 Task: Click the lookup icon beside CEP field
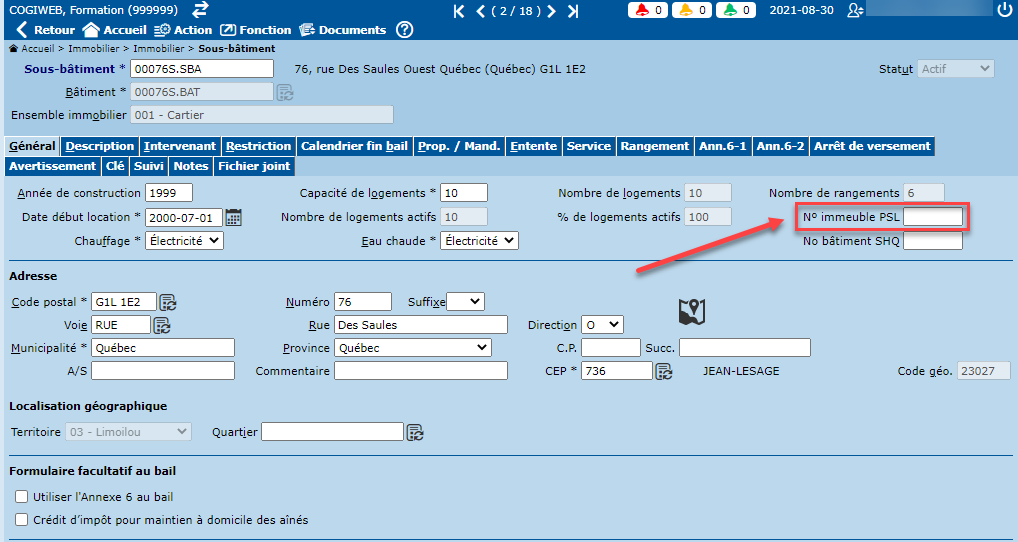point(663,371)
